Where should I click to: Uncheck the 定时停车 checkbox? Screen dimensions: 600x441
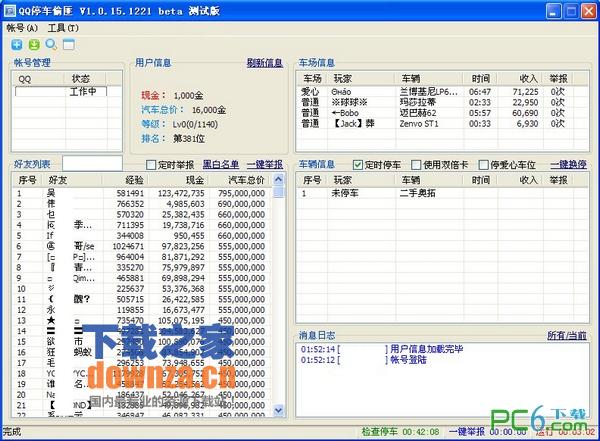click(x=359, y=164)
